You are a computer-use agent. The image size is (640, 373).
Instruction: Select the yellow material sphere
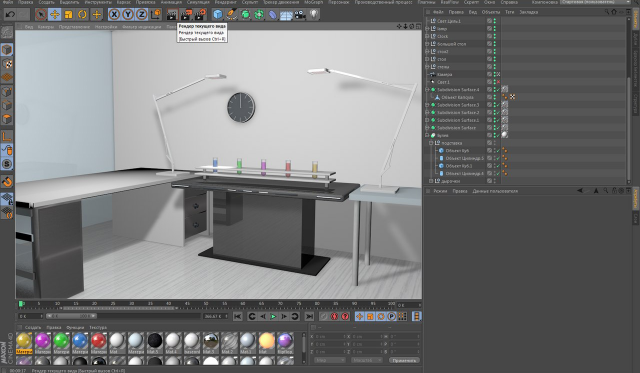[24, 340]
